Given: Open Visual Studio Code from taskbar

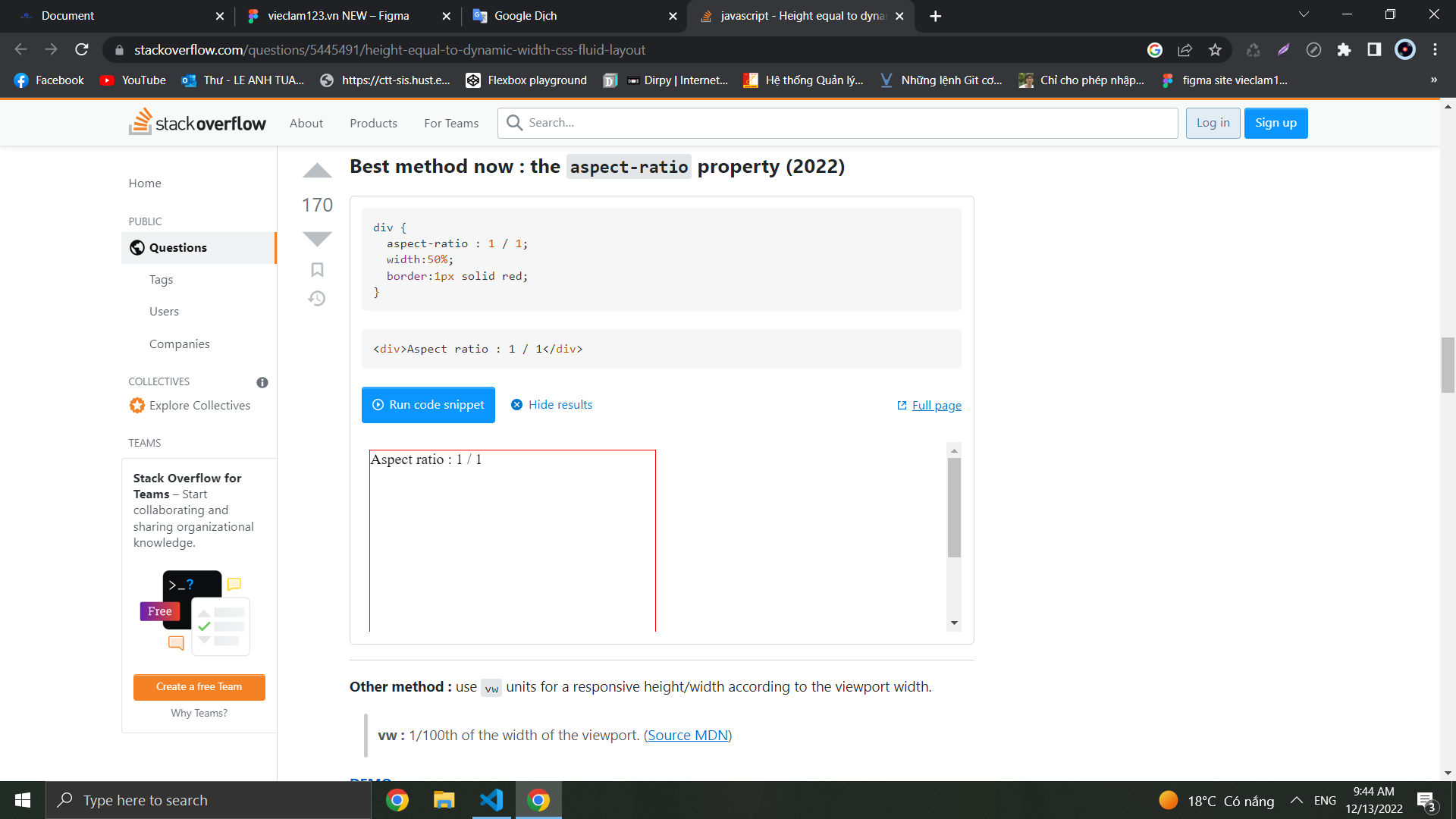Looking at the screenshot, I should tap(491, 800).
